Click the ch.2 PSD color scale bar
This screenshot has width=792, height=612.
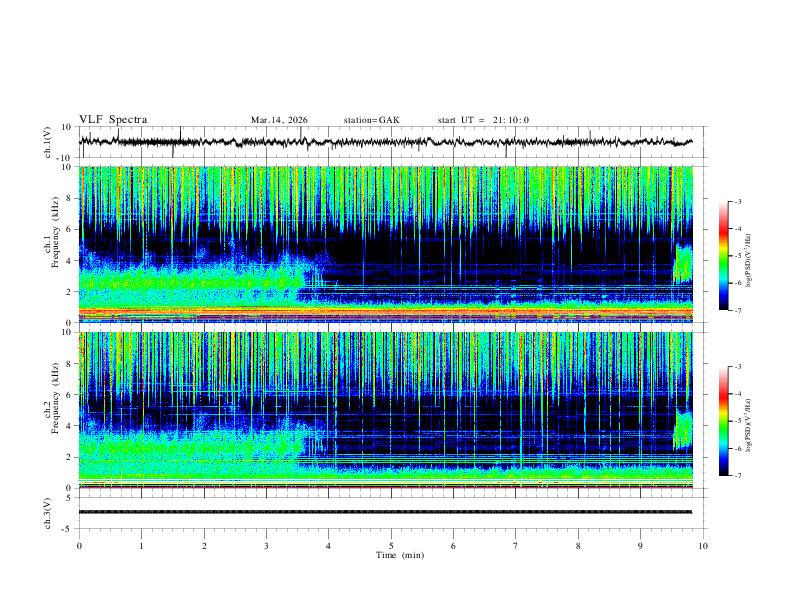point(724,421)
